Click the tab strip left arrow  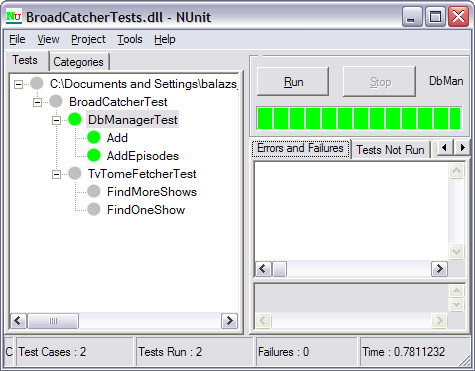pos(444,147)
